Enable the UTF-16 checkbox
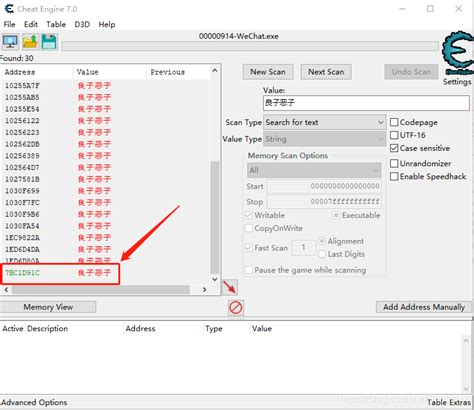This screenshot has width=474, height=410. coord(394,135)
